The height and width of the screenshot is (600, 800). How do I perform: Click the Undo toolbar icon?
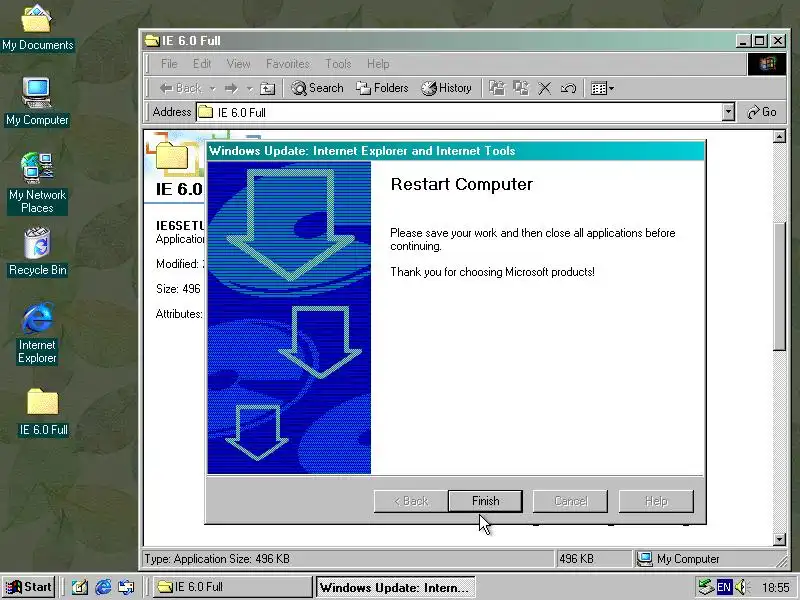[568, 88]
